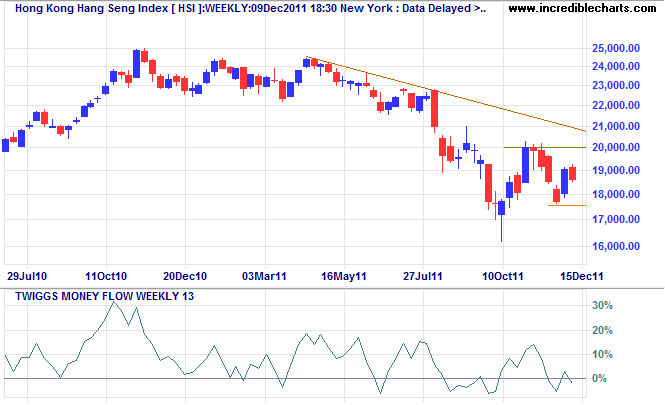Click the last red candle on the chart

tap(573, 173)
